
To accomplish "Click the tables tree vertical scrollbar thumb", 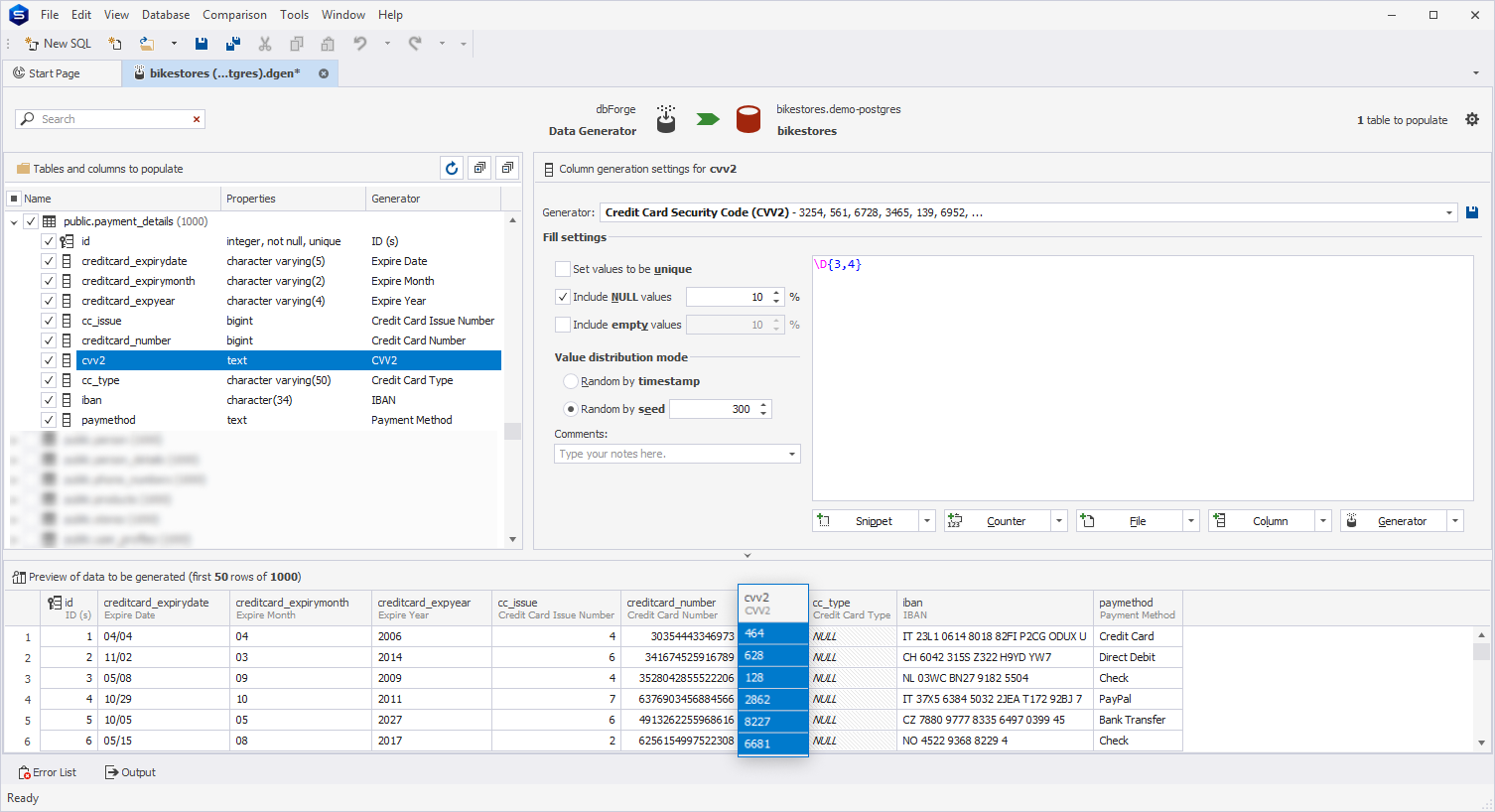I will pyautogui.click(x=512, y=431).
